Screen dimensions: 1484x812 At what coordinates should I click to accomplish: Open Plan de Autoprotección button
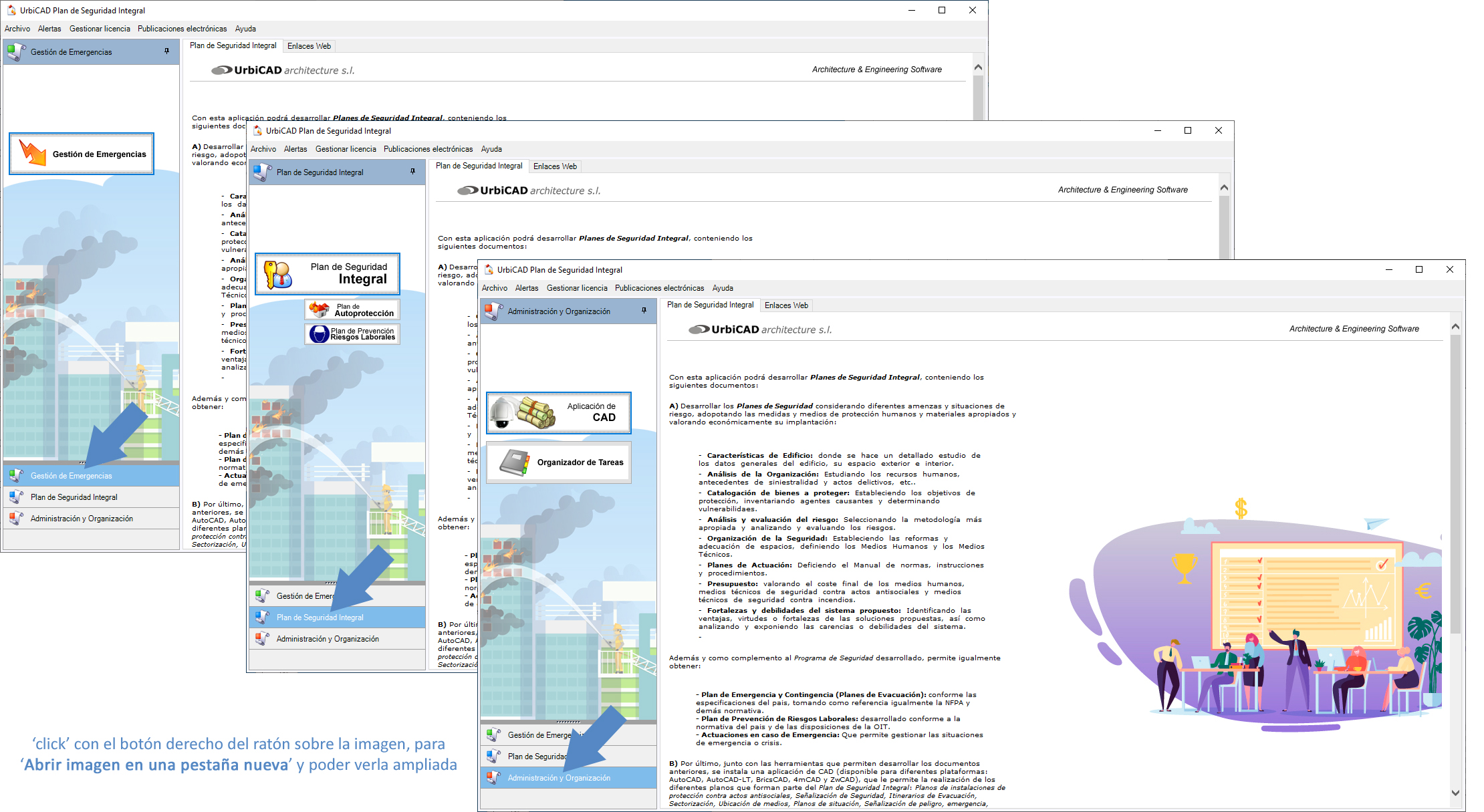(352, 309)
